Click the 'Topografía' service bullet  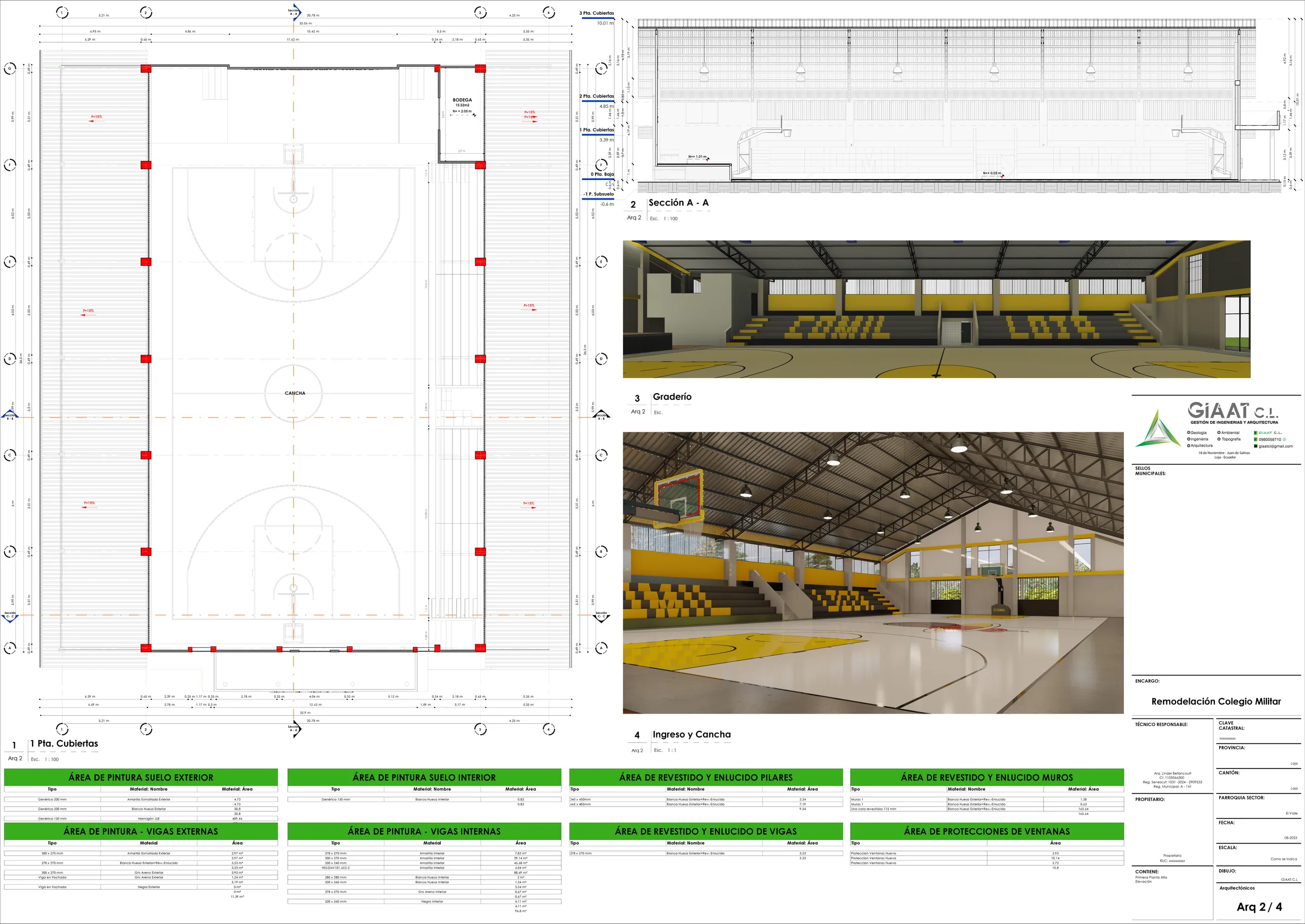point(1229,439)
